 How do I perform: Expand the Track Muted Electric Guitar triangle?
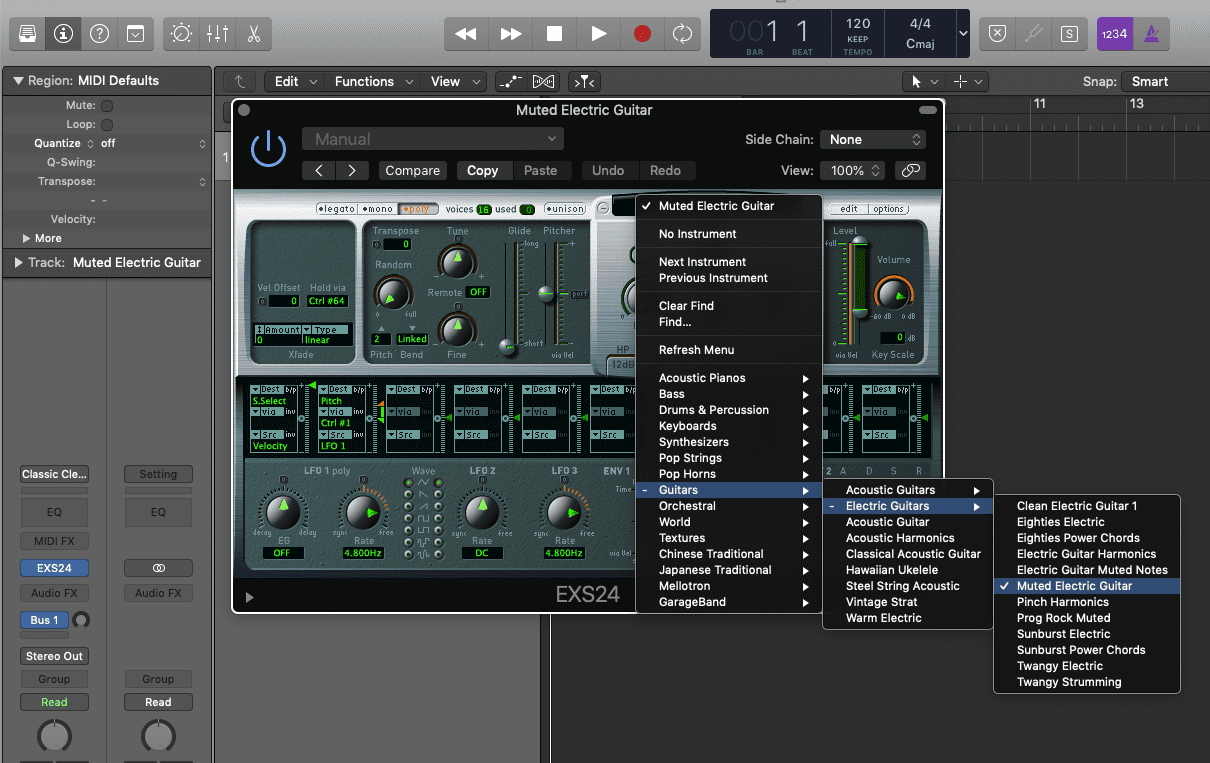[x=17, y=262]
